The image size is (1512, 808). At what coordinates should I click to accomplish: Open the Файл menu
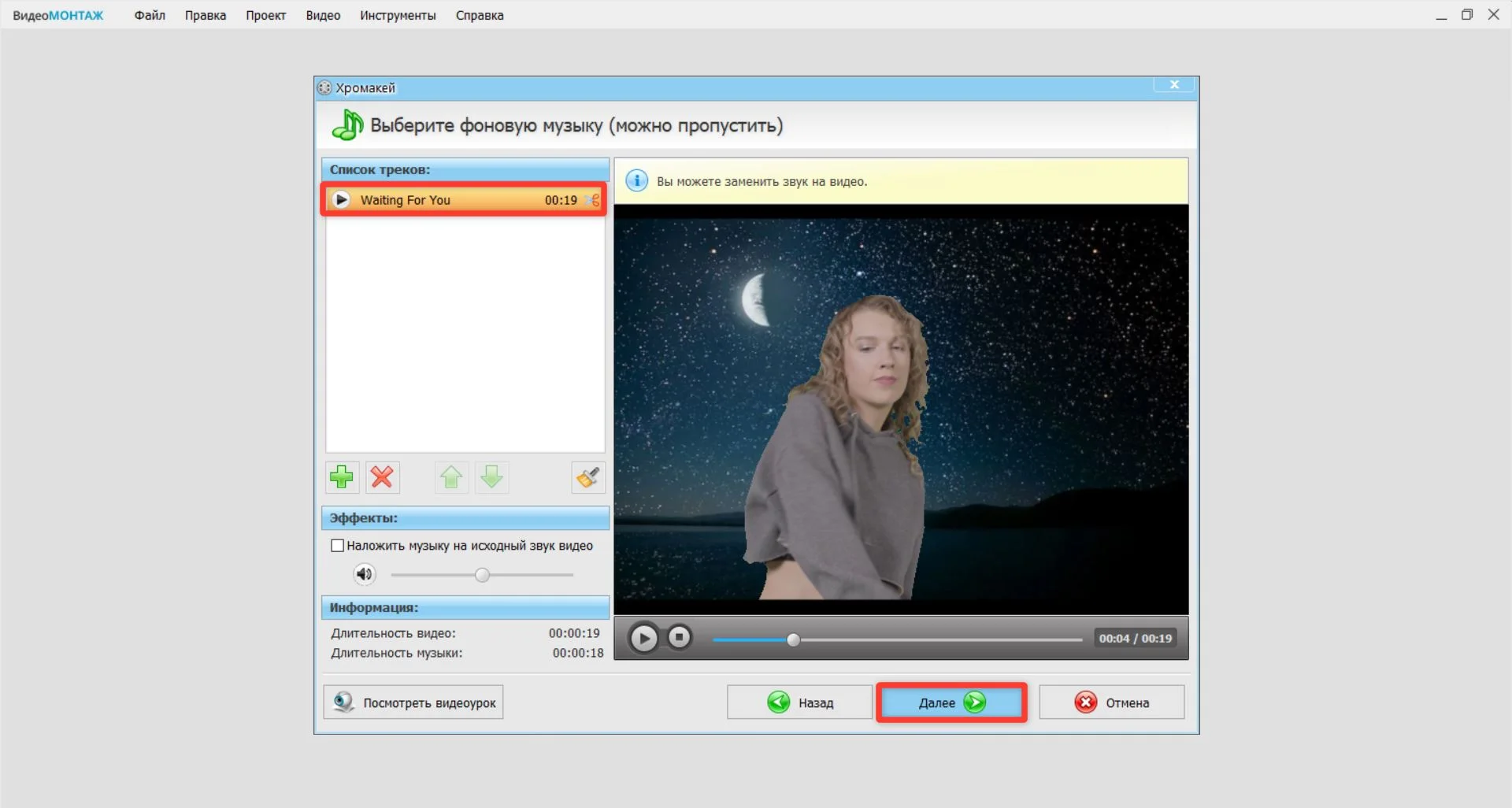(x=150, y=15)
